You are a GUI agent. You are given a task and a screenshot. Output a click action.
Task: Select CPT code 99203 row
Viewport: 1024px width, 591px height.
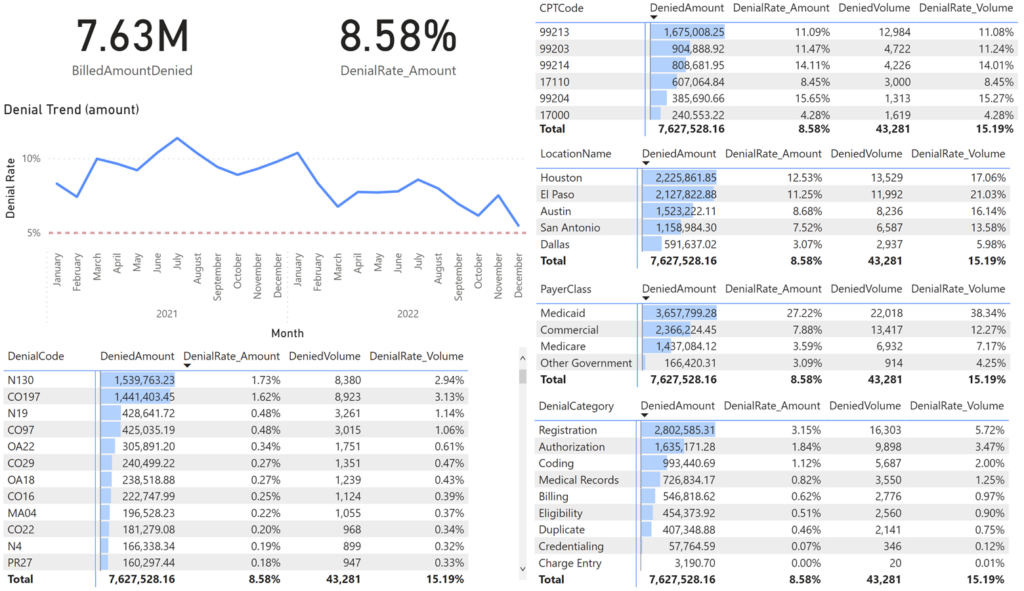click(776, 48)
